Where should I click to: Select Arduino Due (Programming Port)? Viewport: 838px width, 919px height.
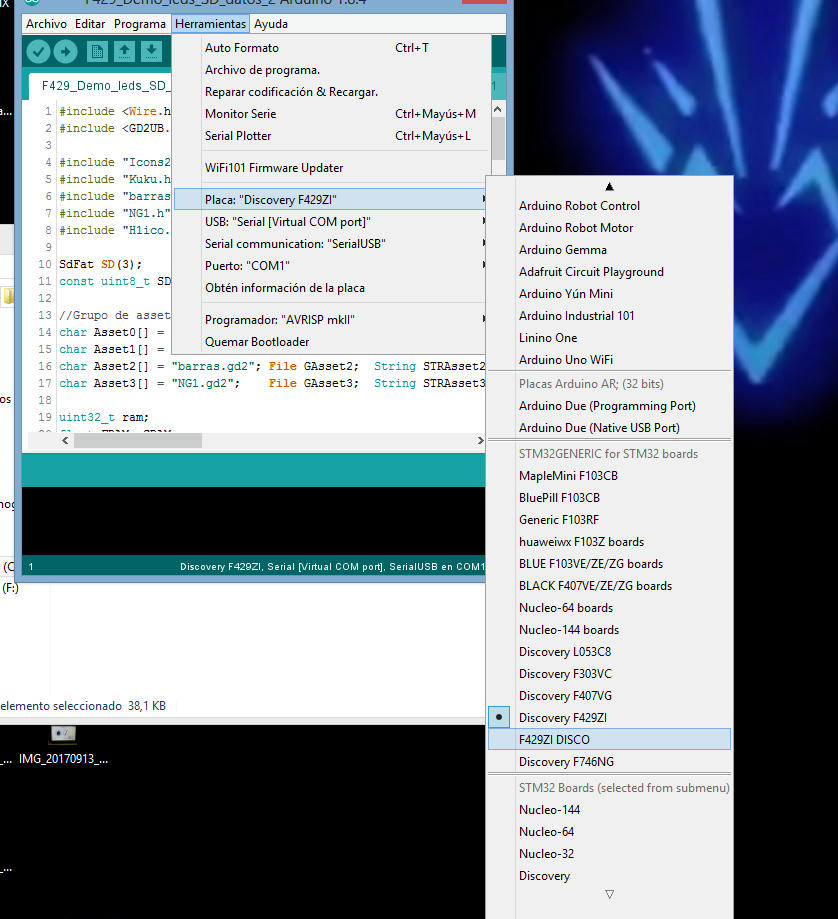coord(609,406)
